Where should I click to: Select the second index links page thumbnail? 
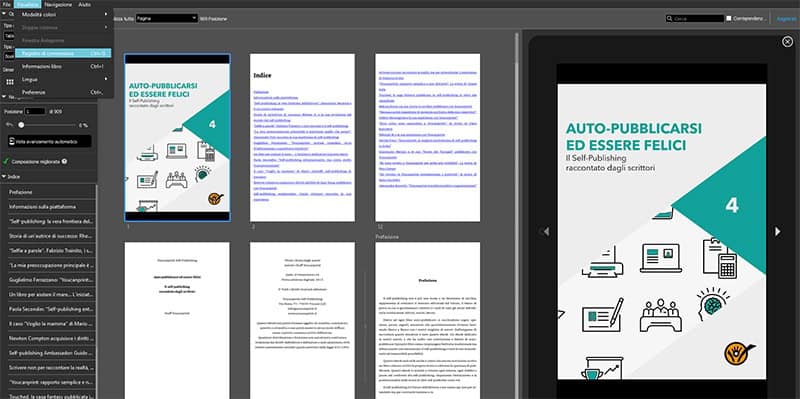428,137
